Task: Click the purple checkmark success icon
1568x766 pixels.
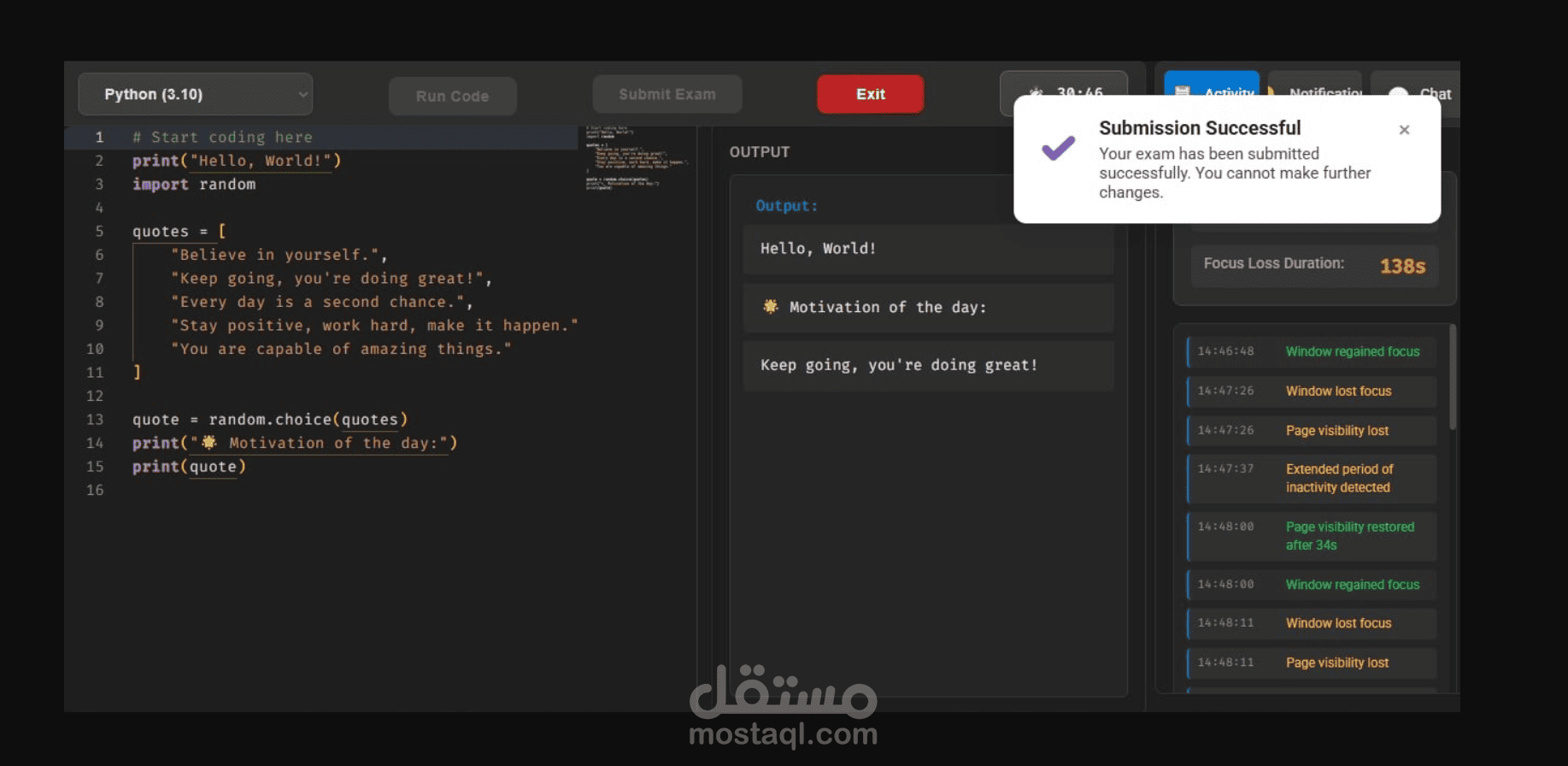Action: pyautogui.click(x=1058, y=148)
